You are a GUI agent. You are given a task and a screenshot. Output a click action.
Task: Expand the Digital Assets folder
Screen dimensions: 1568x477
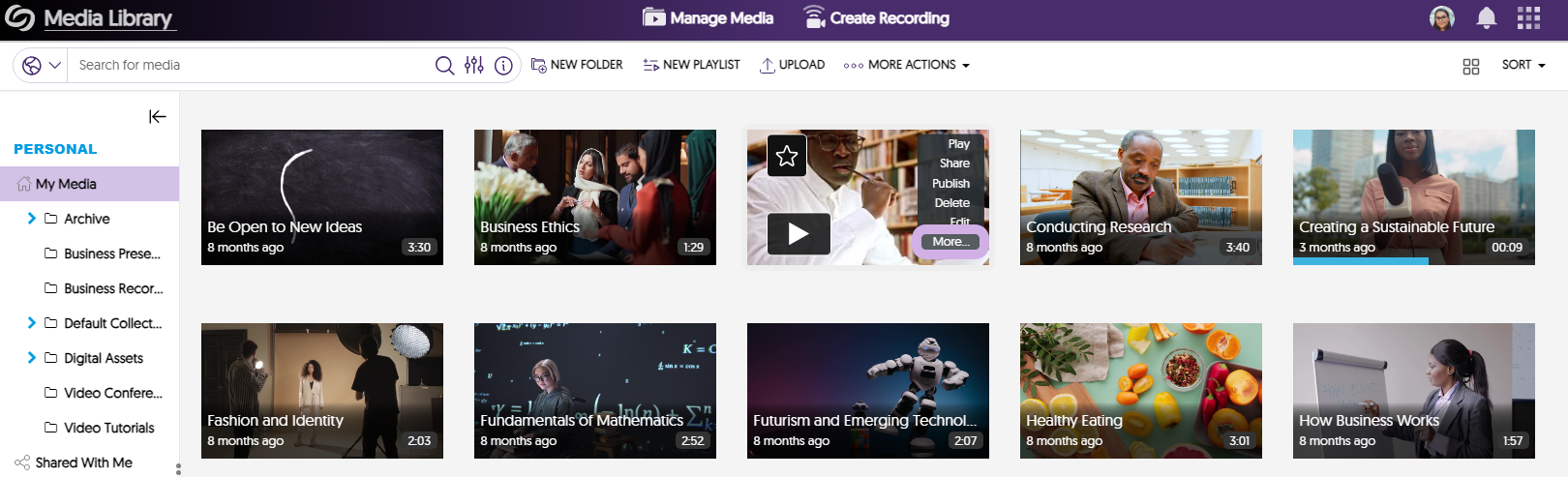32,358
